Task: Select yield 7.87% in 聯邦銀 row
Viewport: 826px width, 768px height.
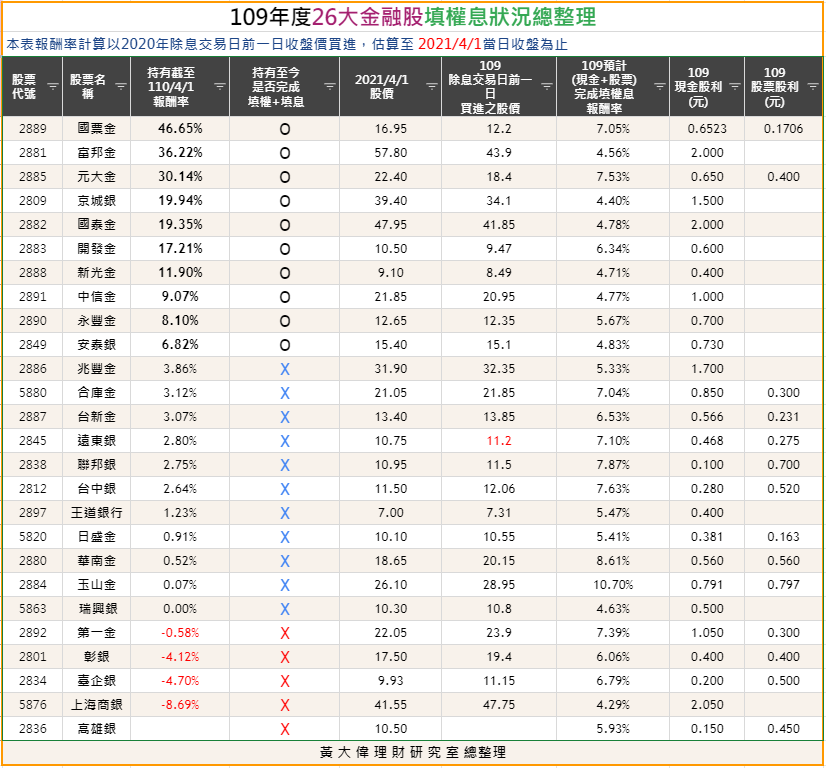Action: [x=613, y=465]
